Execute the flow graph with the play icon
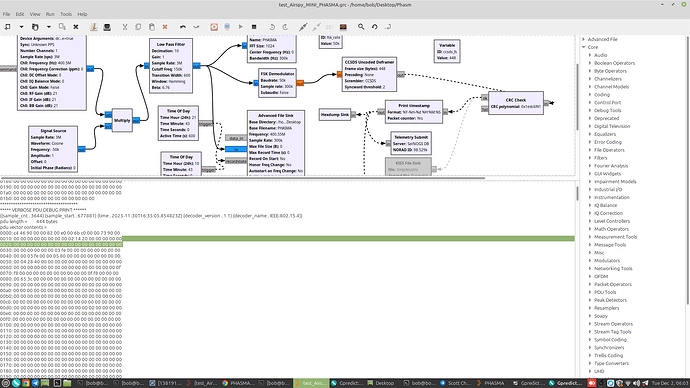Screen dimensions: 690x388 point(241,27)
